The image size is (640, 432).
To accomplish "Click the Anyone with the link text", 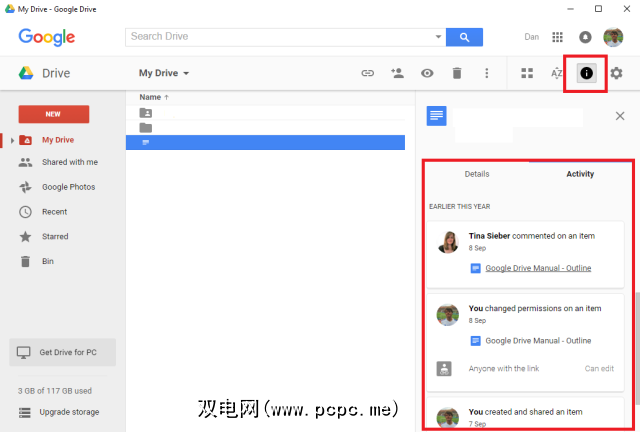I will point(504,368).
